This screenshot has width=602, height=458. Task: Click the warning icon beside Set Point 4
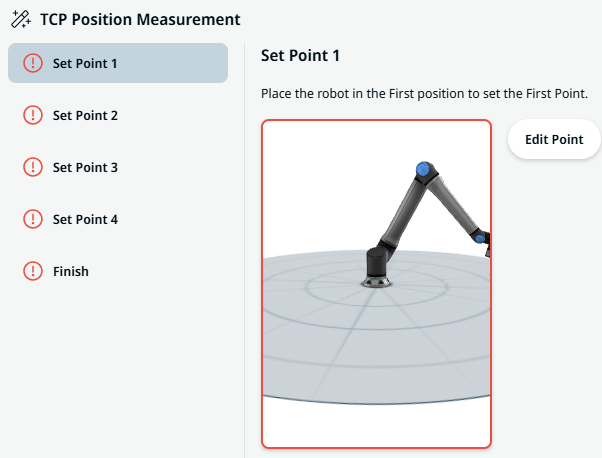pyautogui.click(x=32, y=219)
